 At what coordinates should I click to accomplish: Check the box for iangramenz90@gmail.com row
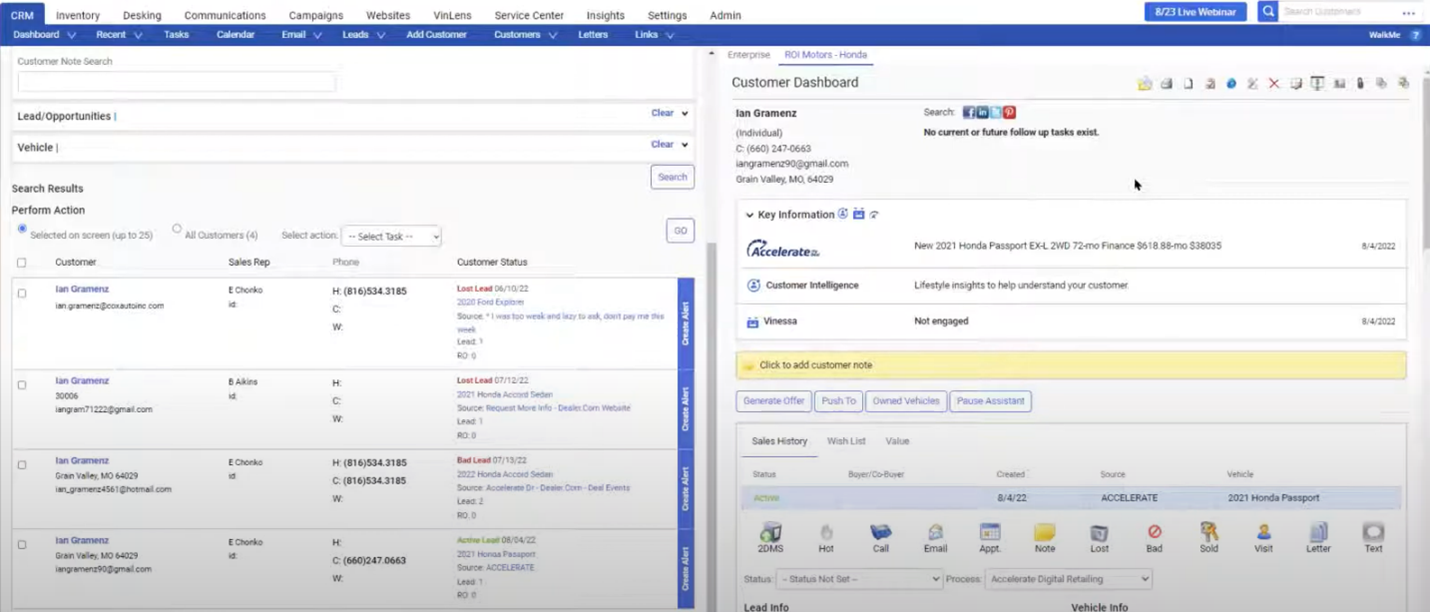tap(22, 545)
